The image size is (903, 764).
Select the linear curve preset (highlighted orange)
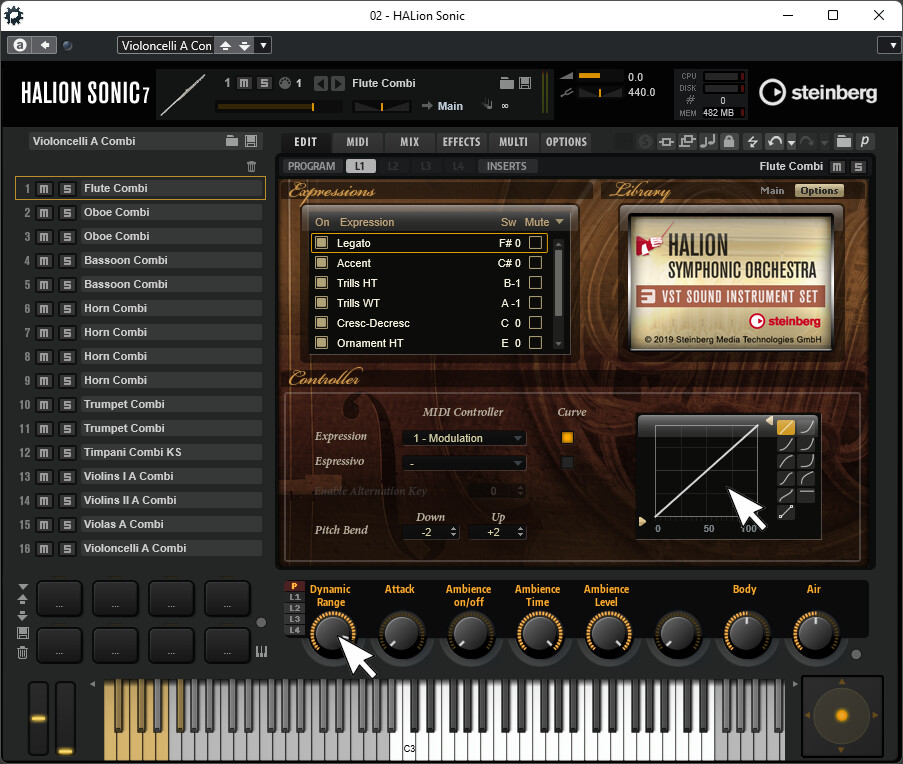tap(786, 427)
